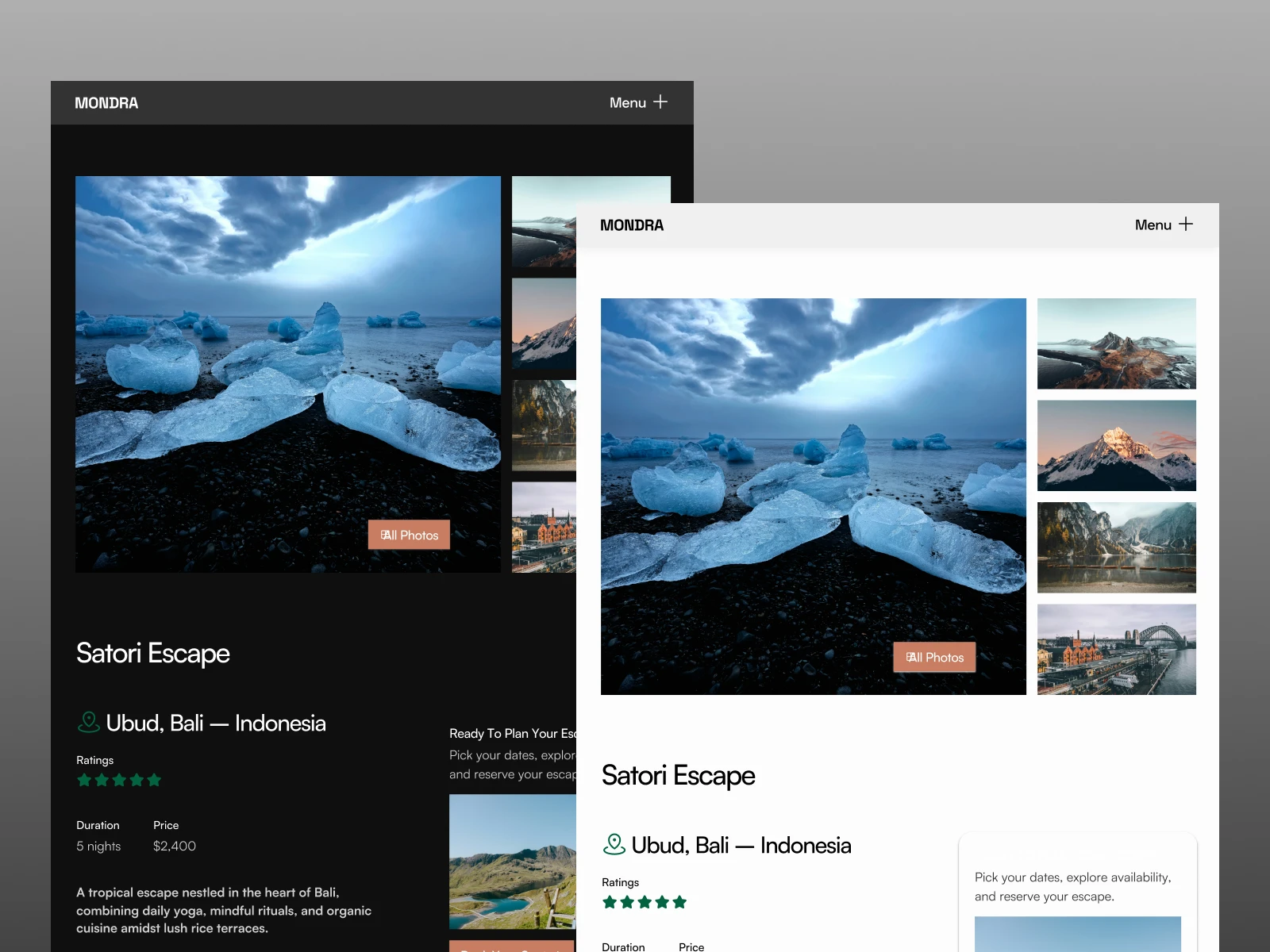Screen dimensions: 1270x952
Task: Click the MONDRA logo in the dark window
Action: pos(106,103)
